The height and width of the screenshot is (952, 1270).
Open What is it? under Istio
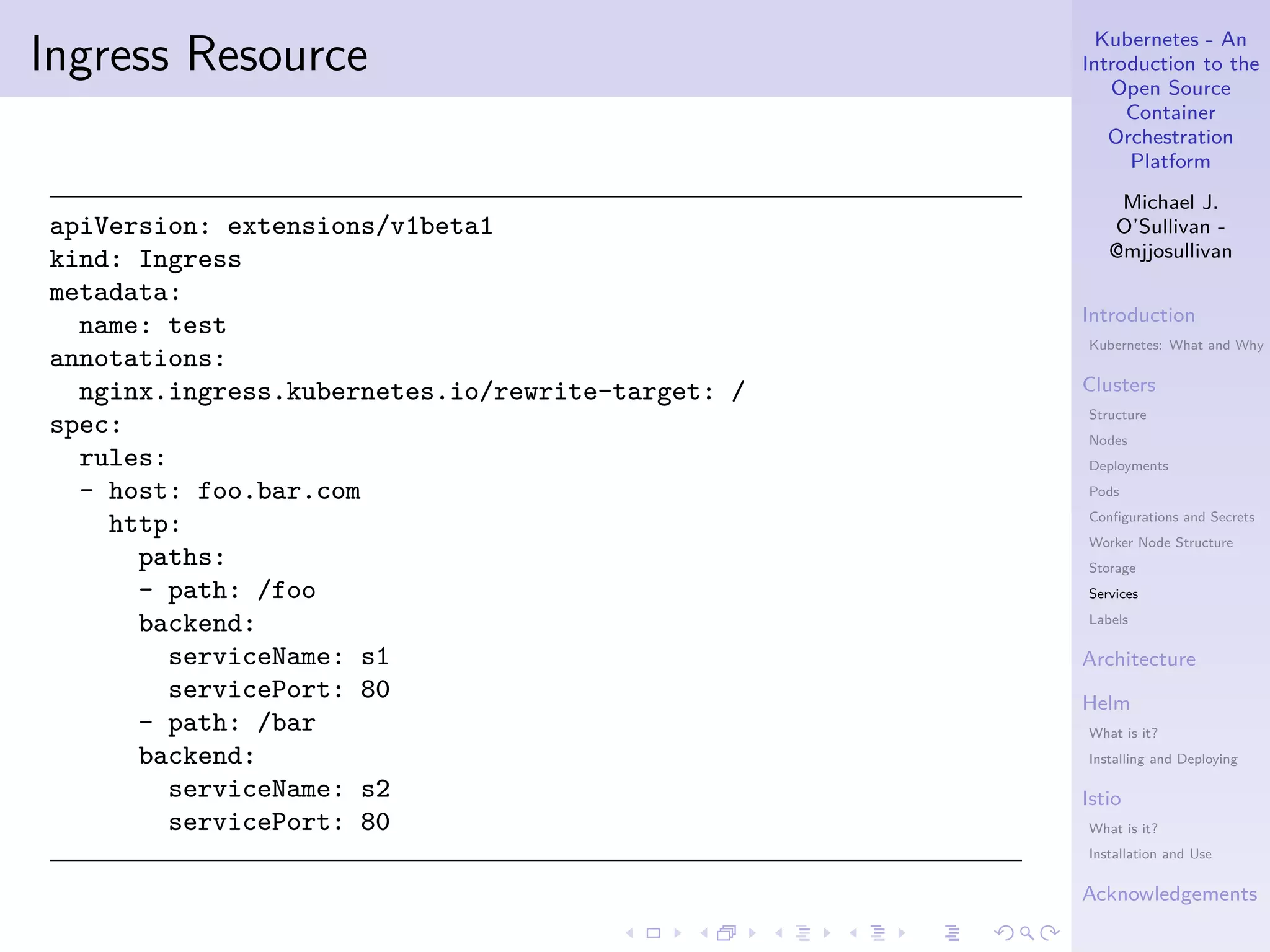pyautogui.click(x=1123, y=829)
